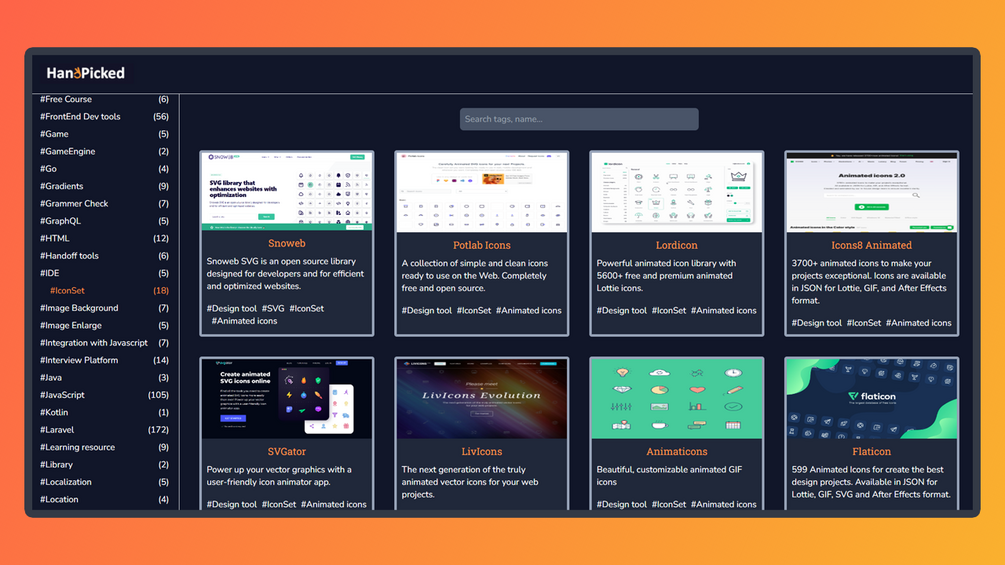Open the Lordicon preview thumbnail
Image resolution: width=1005 pixels, height=565 pixels.
676,192
